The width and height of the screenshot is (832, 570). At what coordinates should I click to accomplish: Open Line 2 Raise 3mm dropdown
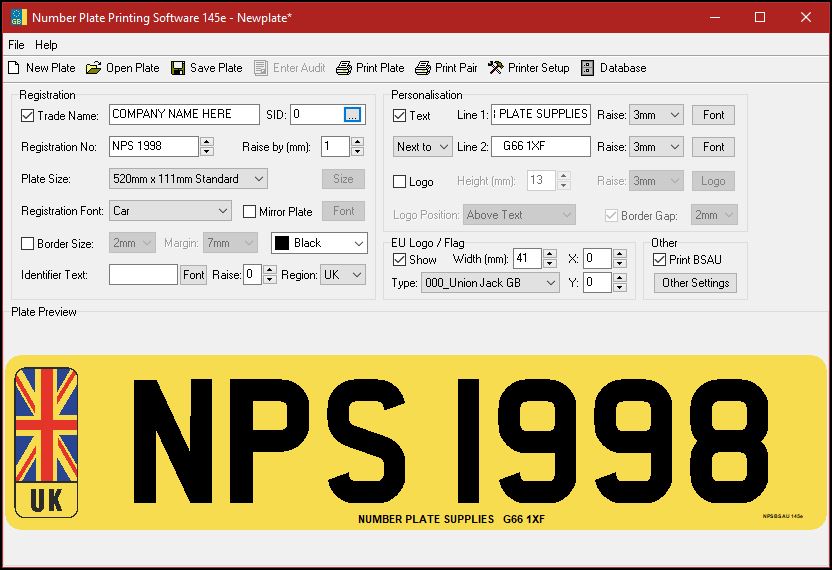(656, 146)
